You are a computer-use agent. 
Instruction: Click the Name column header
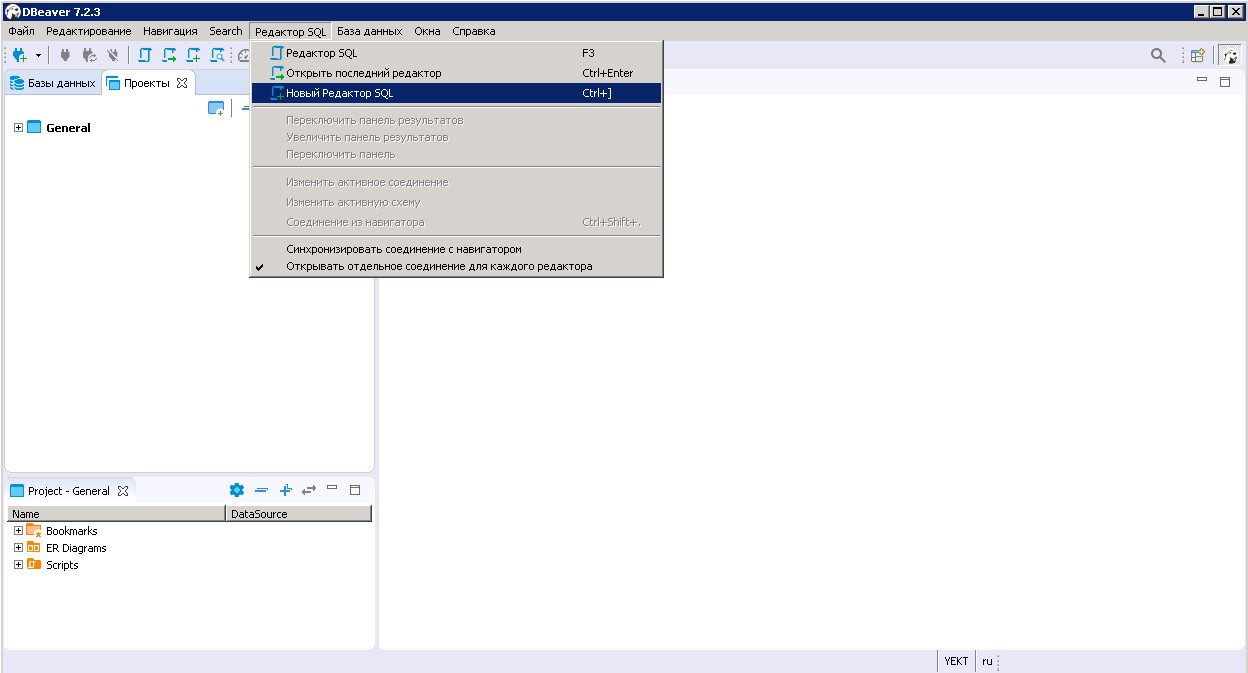117,514
